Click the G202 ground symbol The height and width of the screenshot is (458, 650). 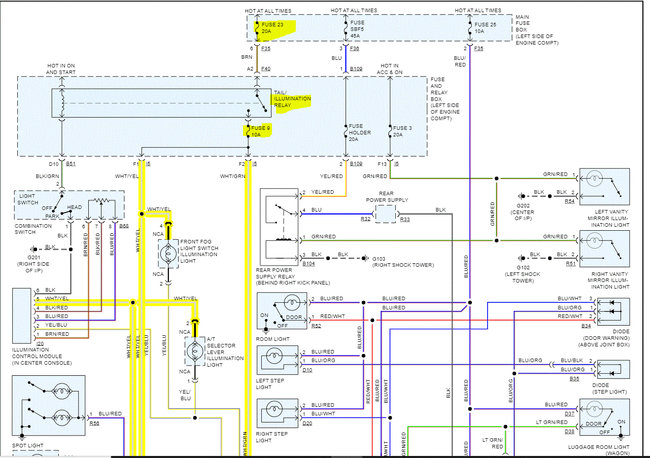coord(521,196)
